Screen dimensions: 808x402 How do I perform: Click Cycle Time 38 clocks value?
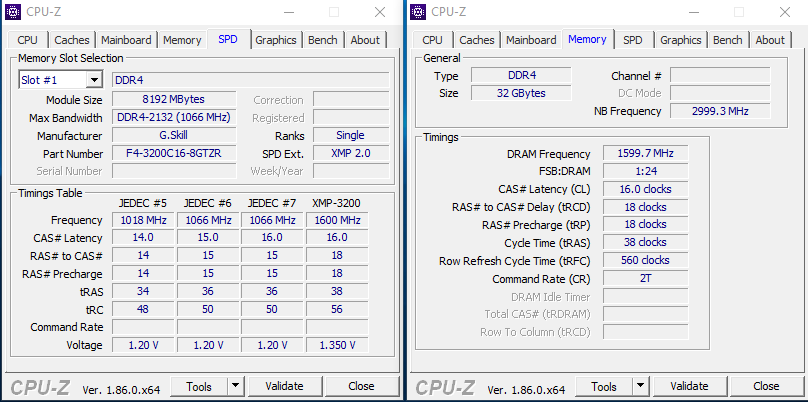(645, 242)
